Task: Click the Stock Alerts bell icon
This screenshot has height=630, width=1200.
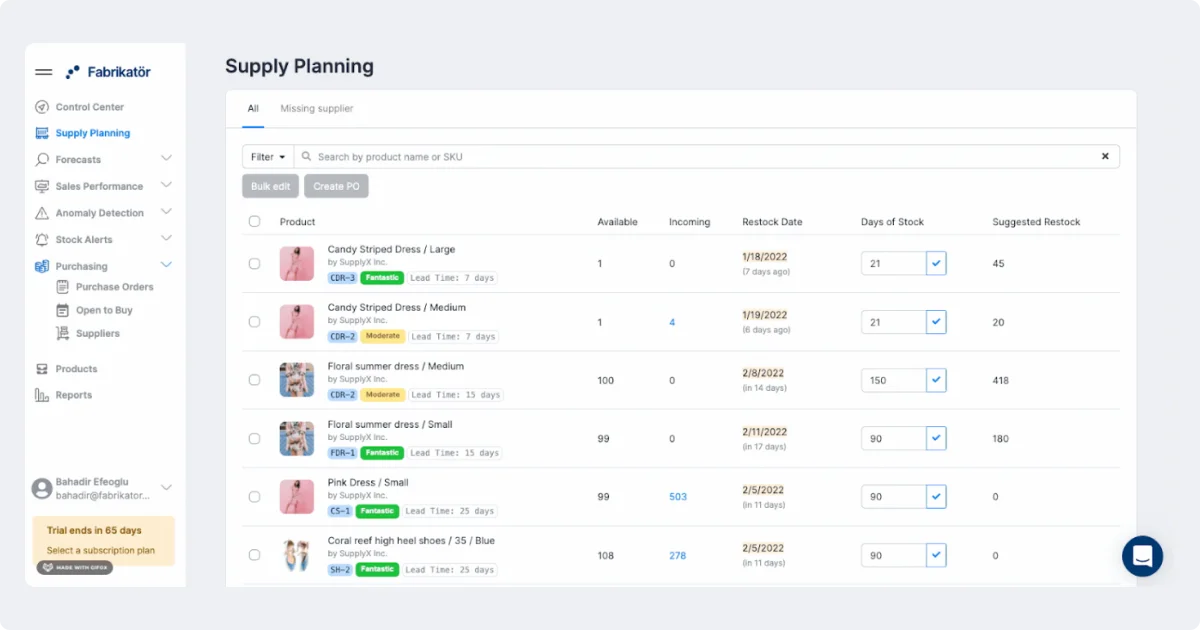Action: 42,240
